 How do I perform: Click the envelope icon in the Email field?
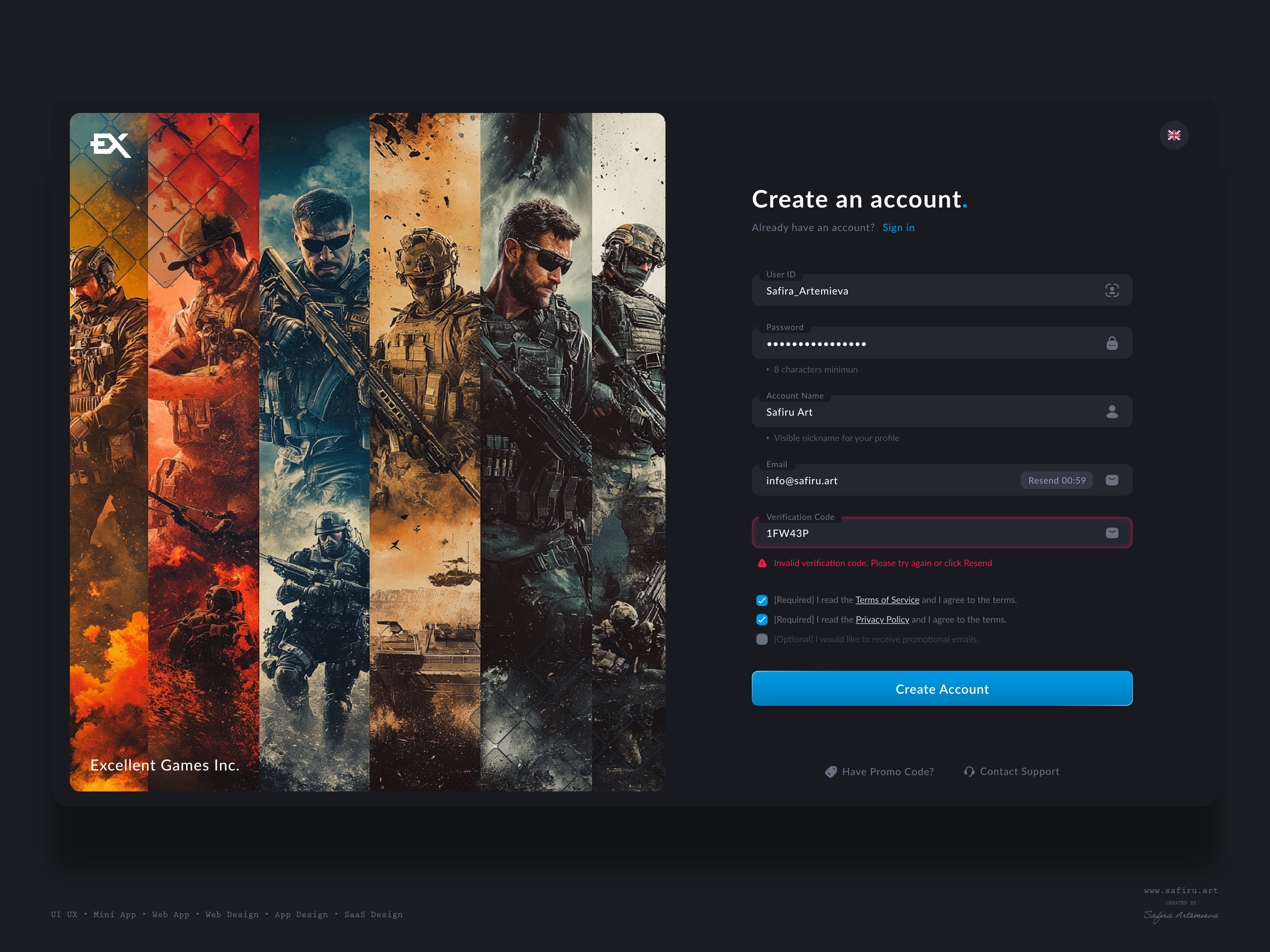[1112, 480]
